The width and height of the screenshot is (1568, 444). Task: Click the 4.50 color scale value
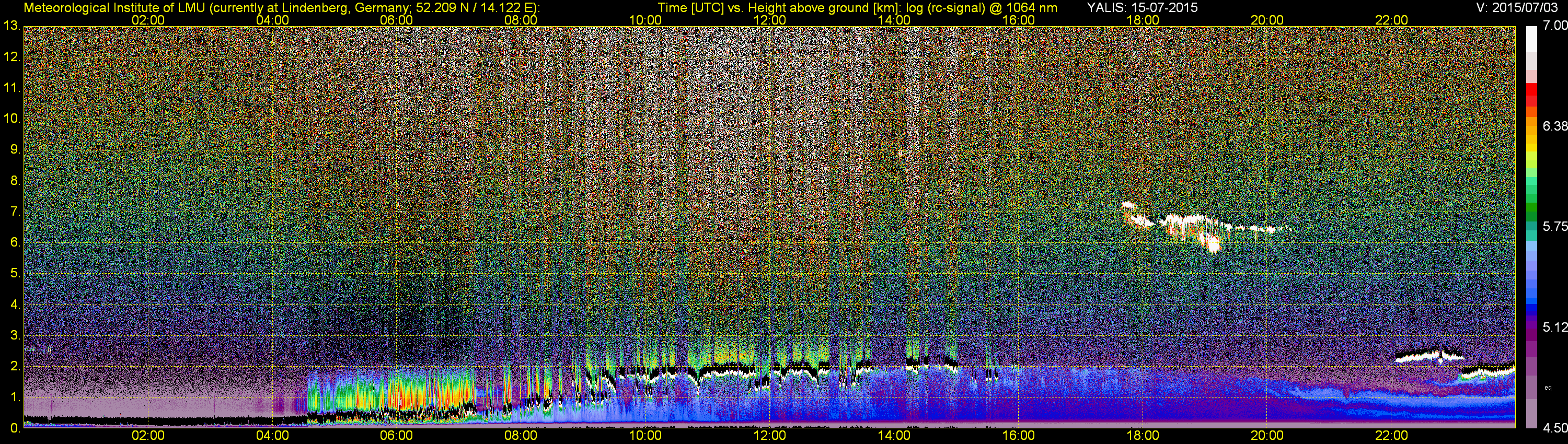pyautogui.click(x=1554, y=428)
